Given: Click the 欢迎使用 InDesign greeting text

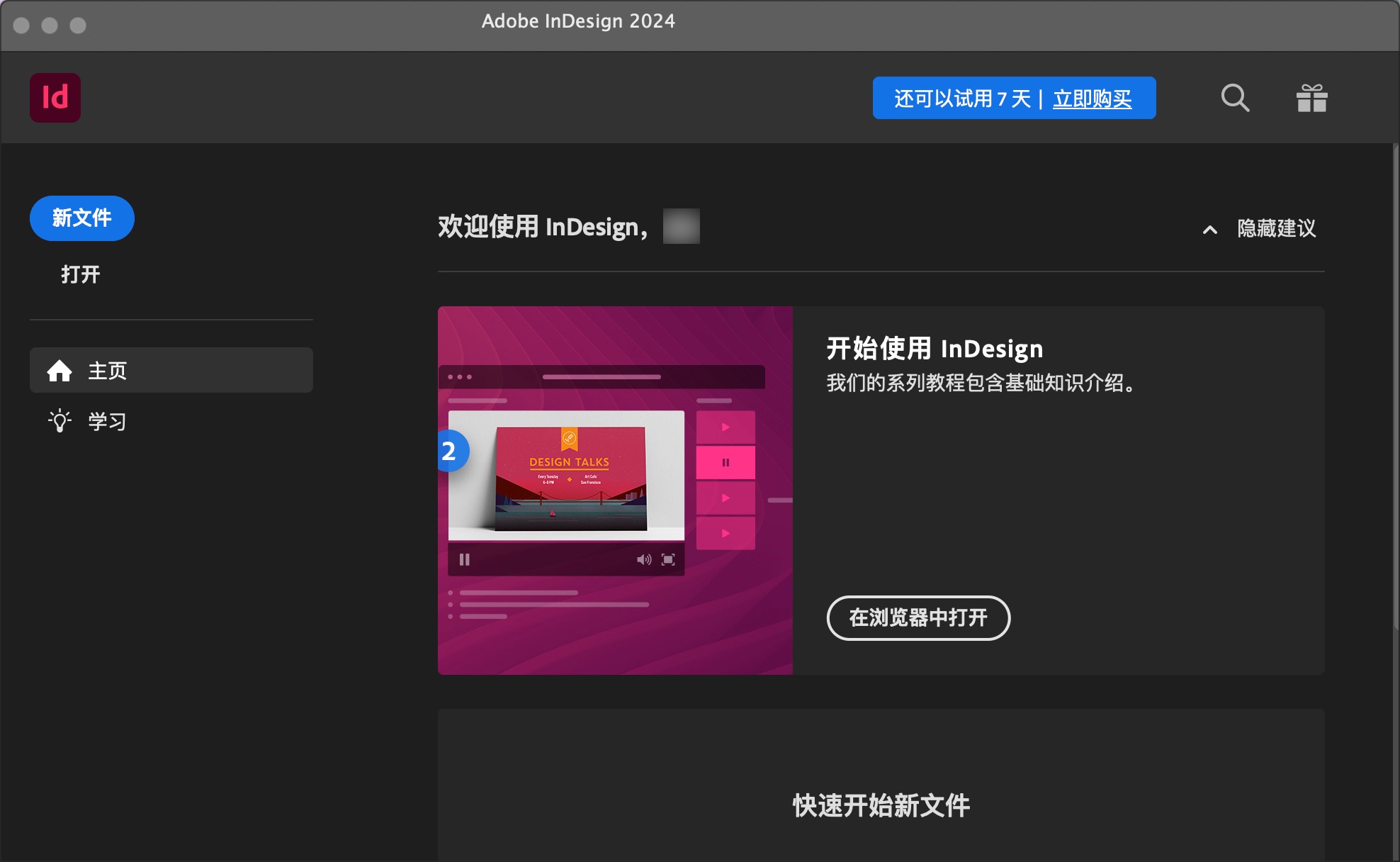Looking at the screenshot, I should click(543, 227).
